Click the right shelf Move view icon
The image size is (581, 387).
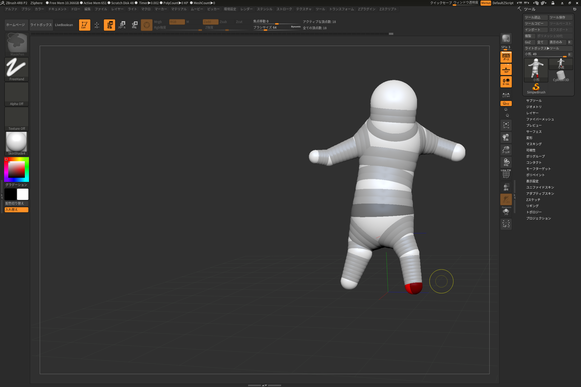(x=506, y=138)
